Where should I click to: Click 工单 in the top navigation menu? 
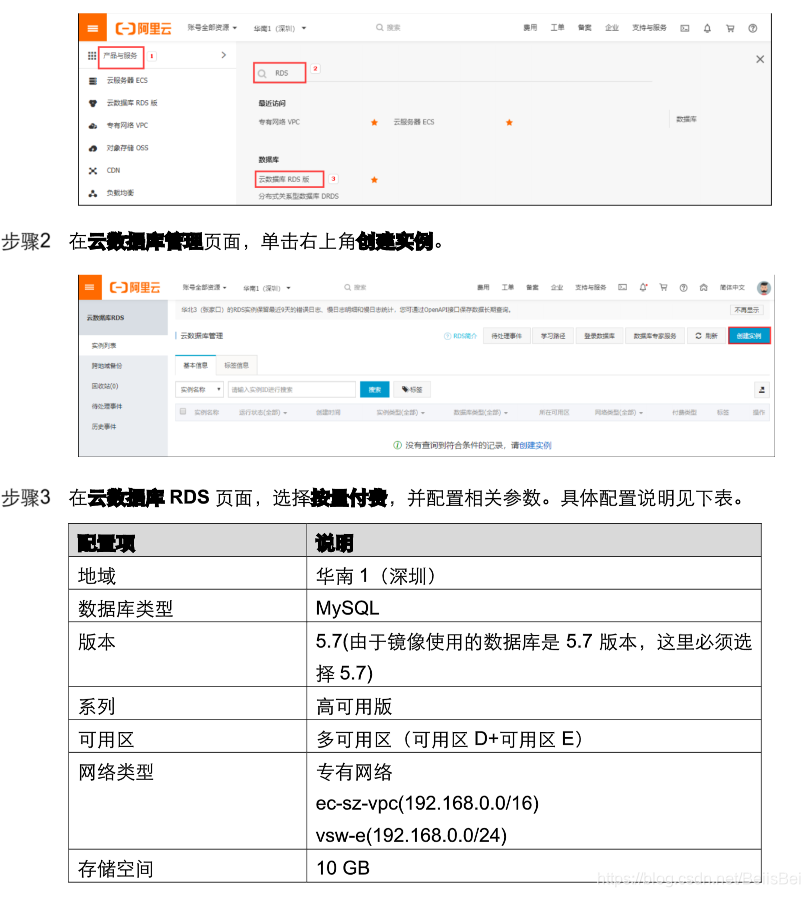pyautogui.click(x=557, y=27)
